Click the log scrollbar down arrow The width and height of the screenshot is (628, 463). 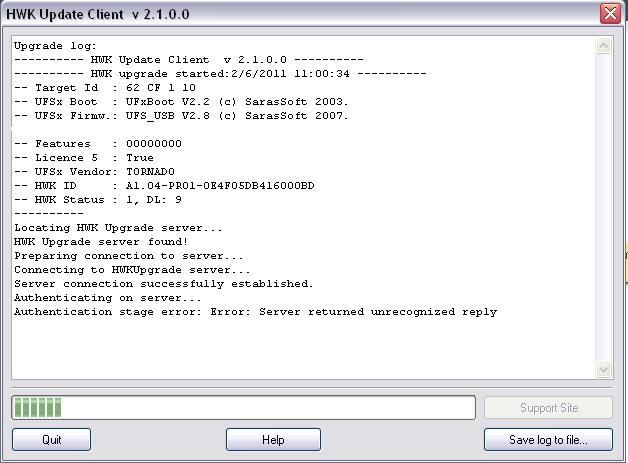click(603, 370)
